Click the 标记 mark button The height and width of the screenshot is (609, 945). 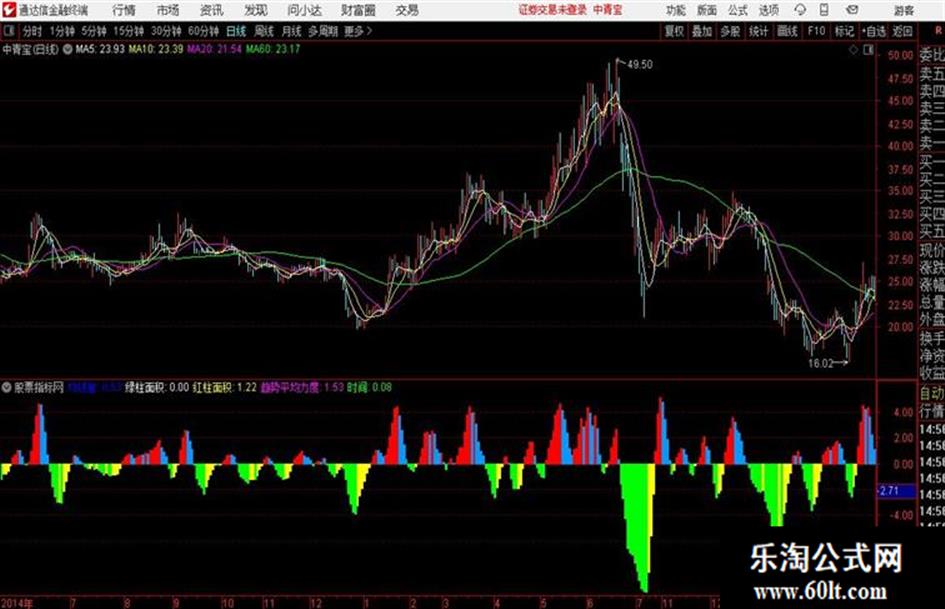[x=844, y=31]
